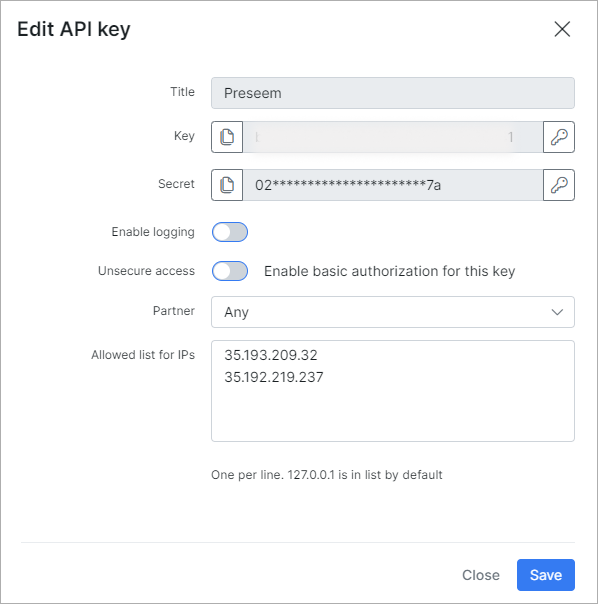This screenshot has height=604, width=598.
Task: Click empty space in Allowed IPs textarea
Action: click(x=393, y=412)
